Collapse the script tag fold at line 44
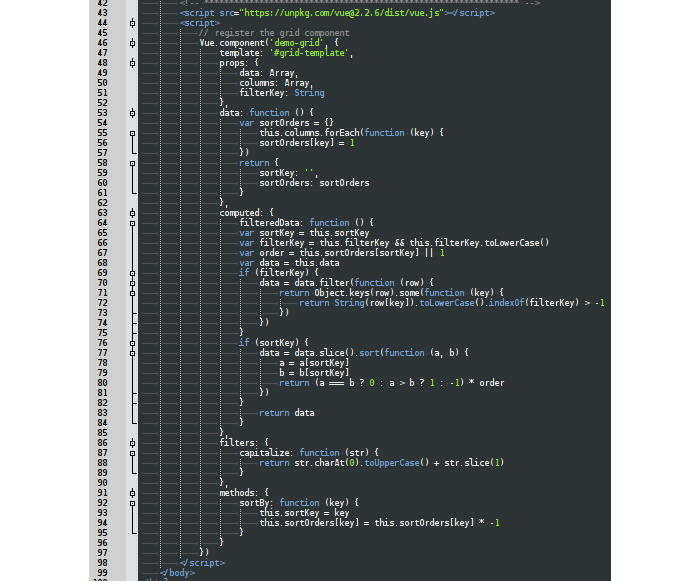This screenshot has width=700, height=581. [x=132, y=23]
